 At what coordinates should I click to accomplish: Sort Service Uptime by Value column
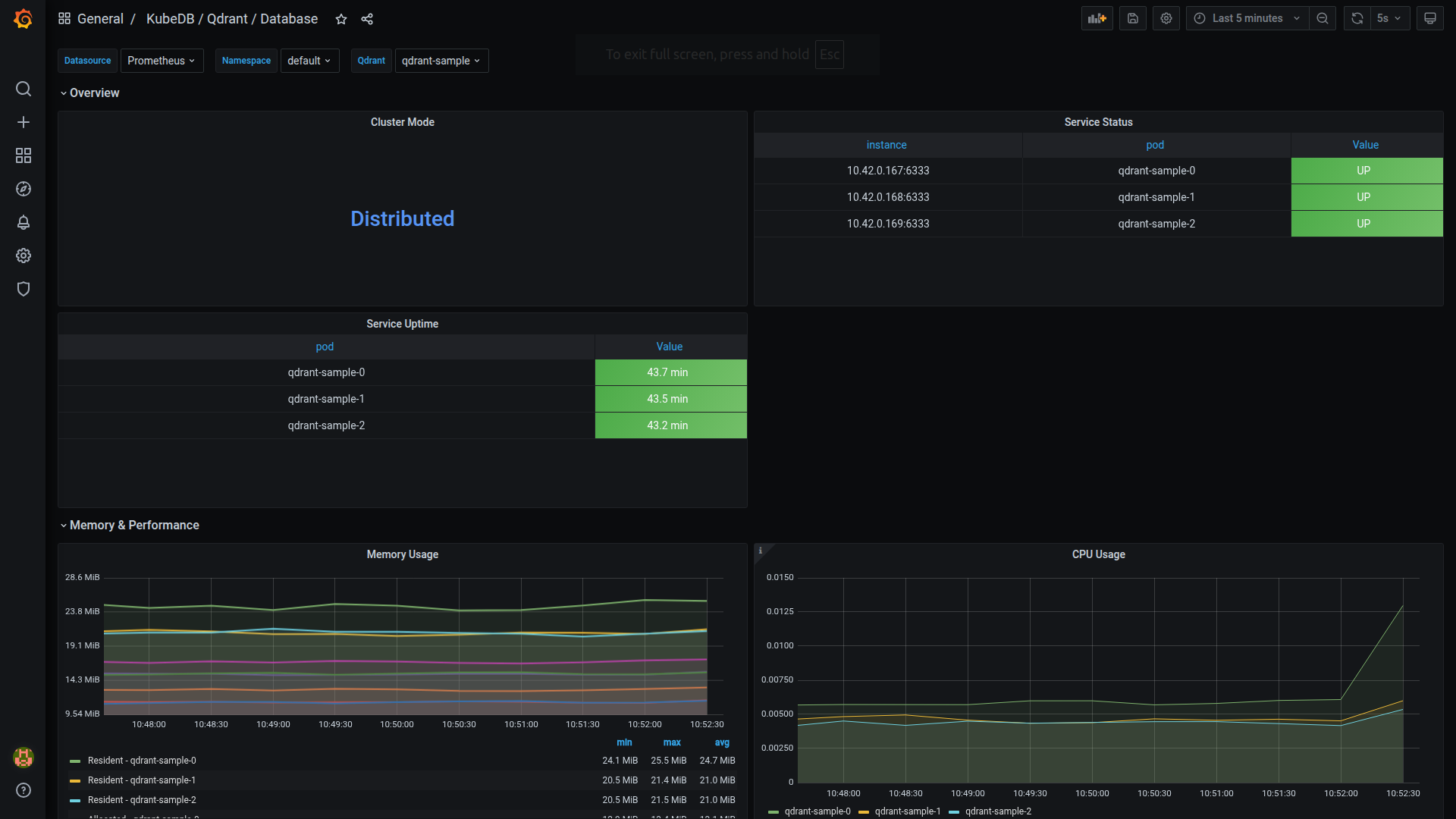point(669,347)
